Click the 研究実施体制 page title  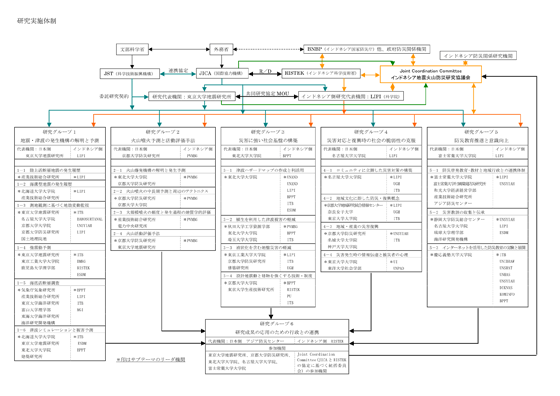(37, 21)
